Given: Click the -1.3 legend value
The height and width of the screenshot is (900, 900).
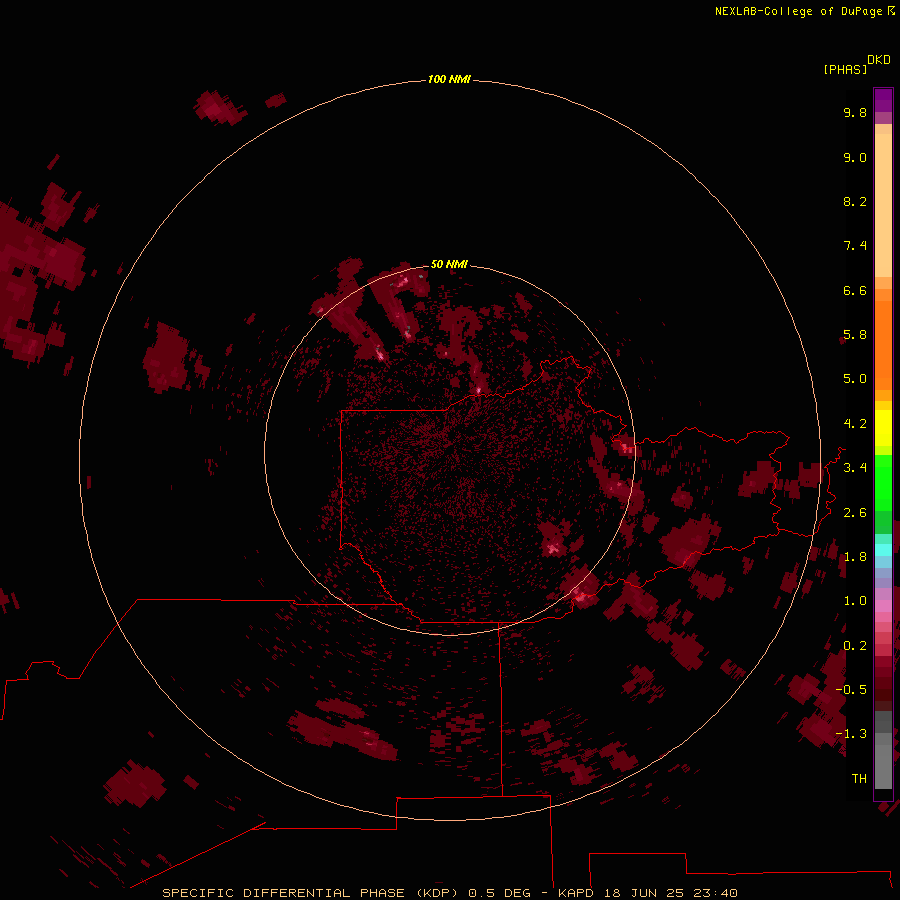Looking at the screenshot, I should click(x=851, y=734).
